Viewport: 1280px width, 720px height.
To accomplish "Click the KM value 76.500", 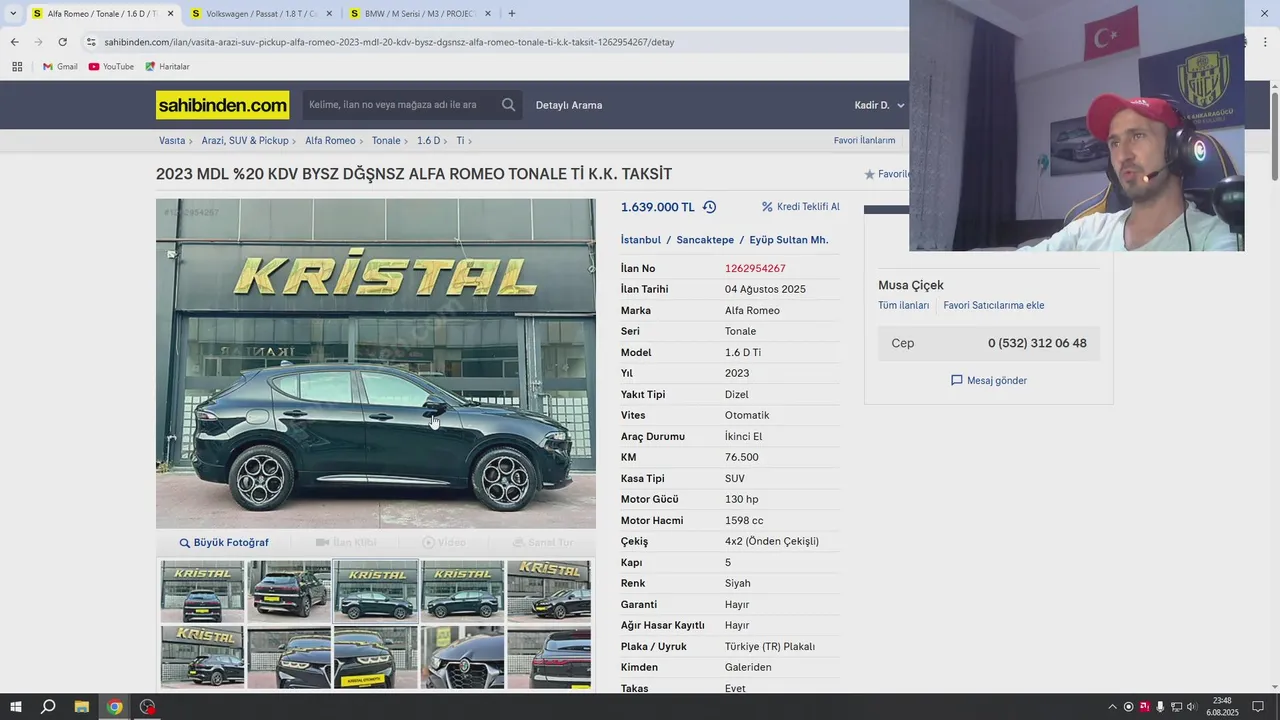I will [x=742, y=457].
